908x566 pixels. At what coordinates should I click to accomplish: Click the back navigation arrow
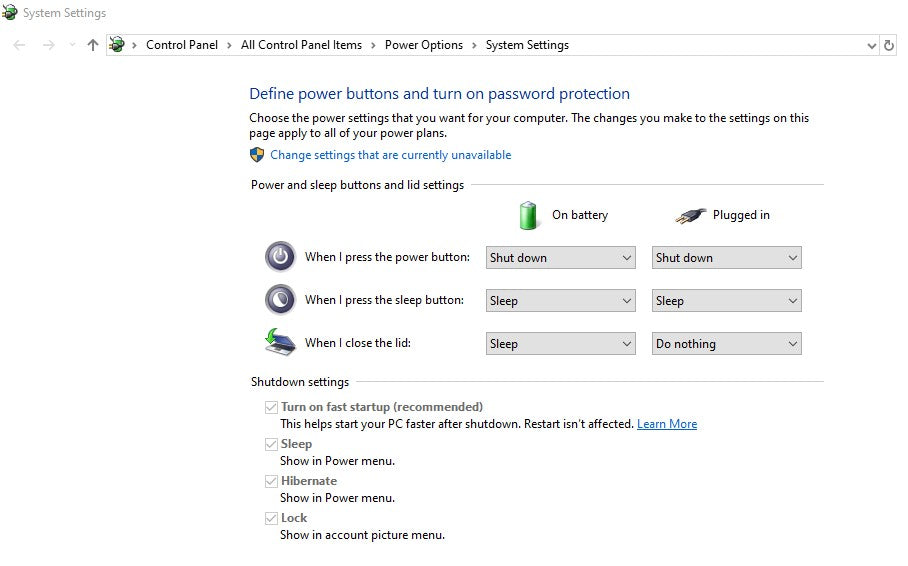19,45
